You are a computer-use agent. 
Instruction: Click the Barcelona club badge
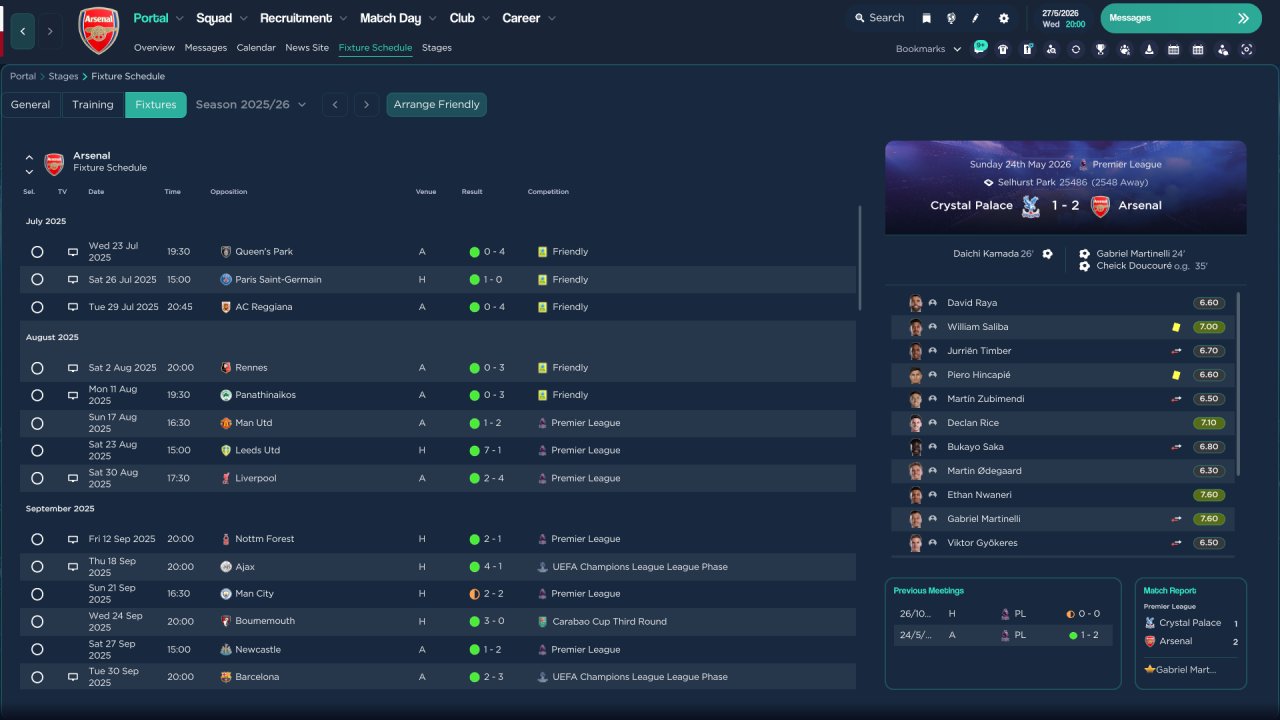pyautogui.click(x=226, y=677)
